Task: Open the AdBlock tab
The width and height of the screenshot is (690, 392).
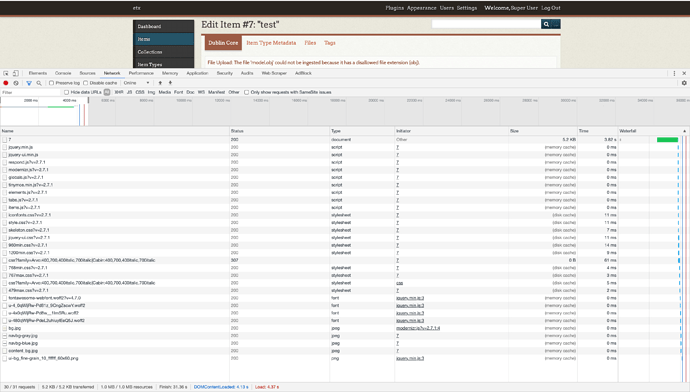Action: tap(303, 73)
